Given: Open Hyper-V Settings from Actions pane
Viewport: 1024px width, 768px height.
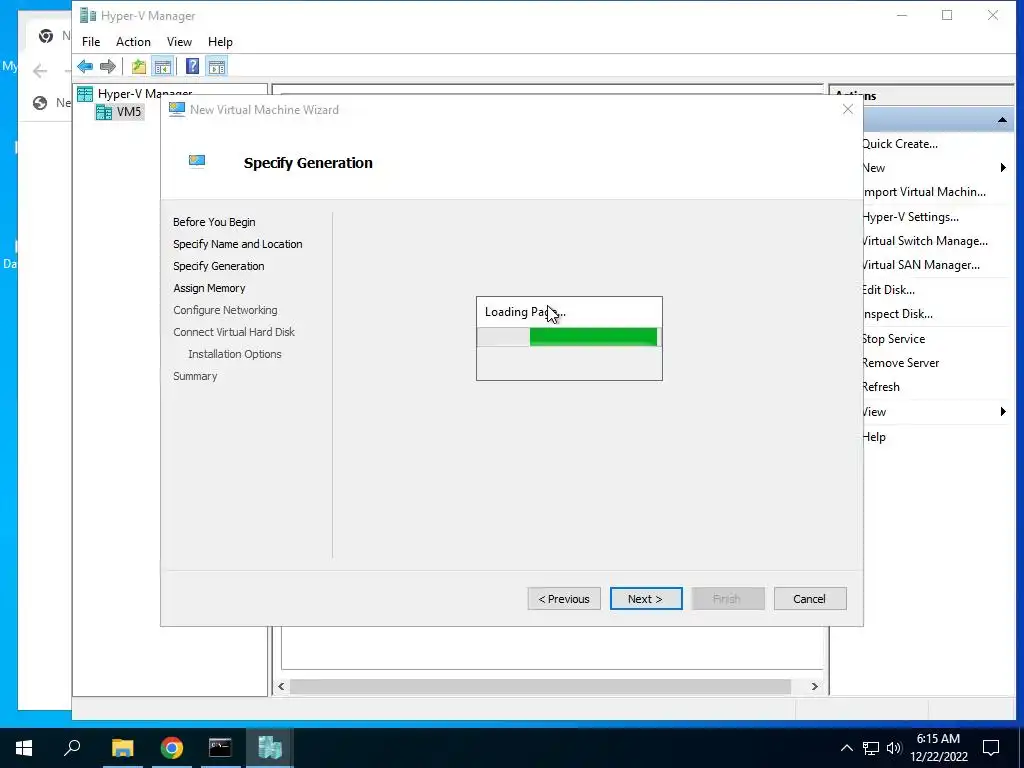Looking at the screenshot, I should [910, 217].
